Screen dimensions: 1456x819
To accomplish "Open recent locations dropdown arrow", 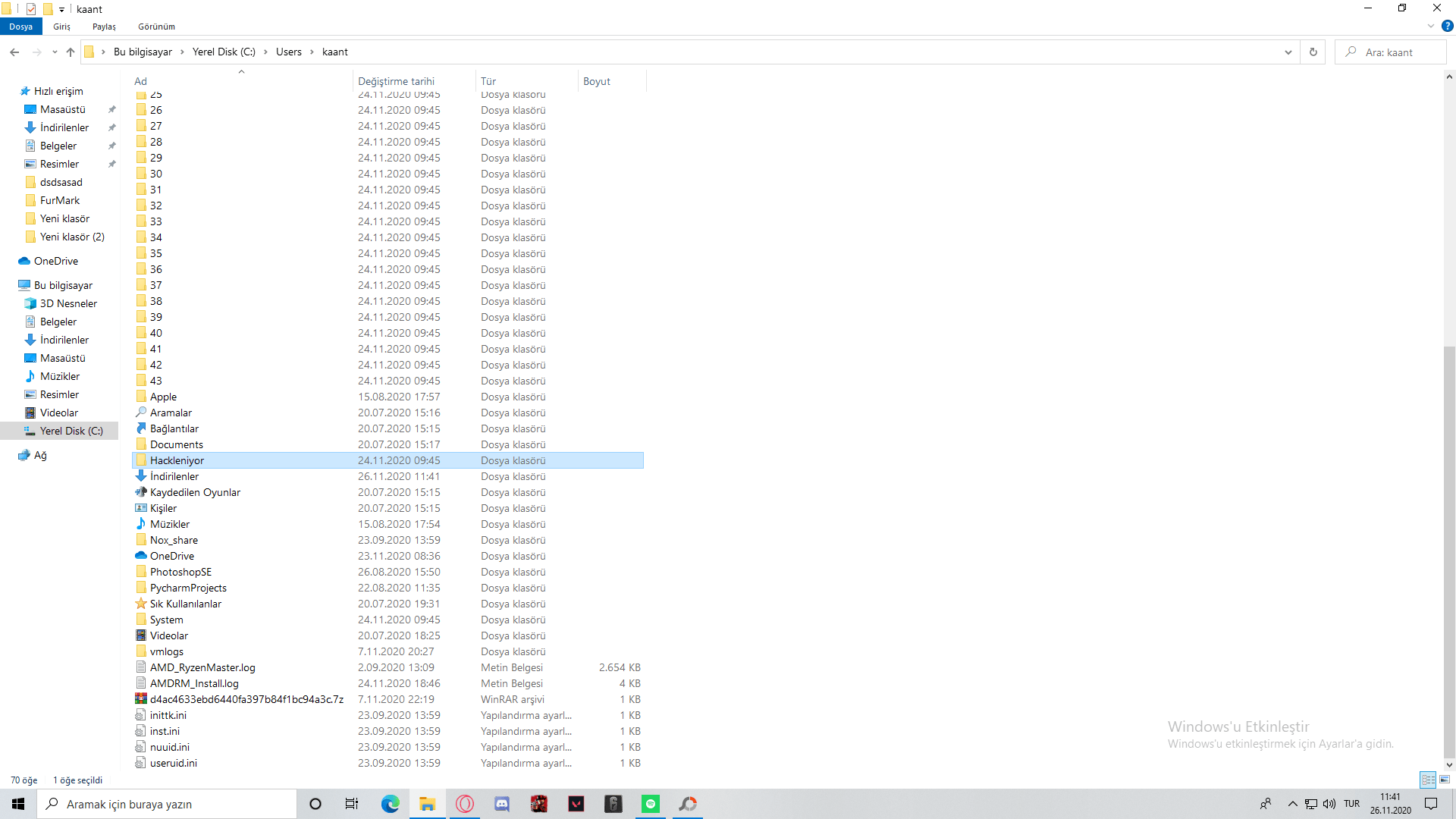I will pyautogui.click(x=55, y=52).
